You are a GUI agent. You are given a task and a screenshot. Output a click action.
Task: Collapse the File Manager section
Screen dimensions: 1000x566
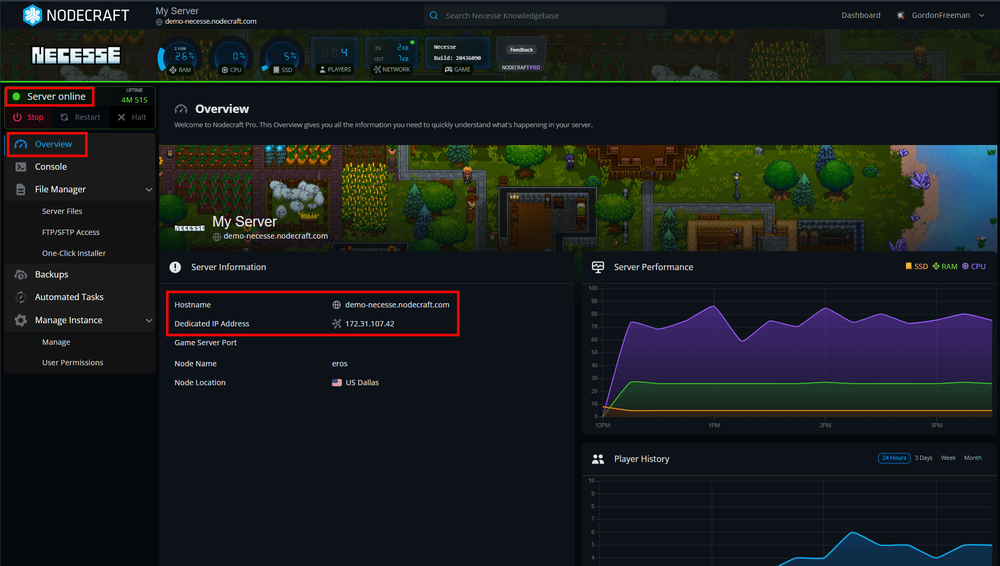coord(149,190)
